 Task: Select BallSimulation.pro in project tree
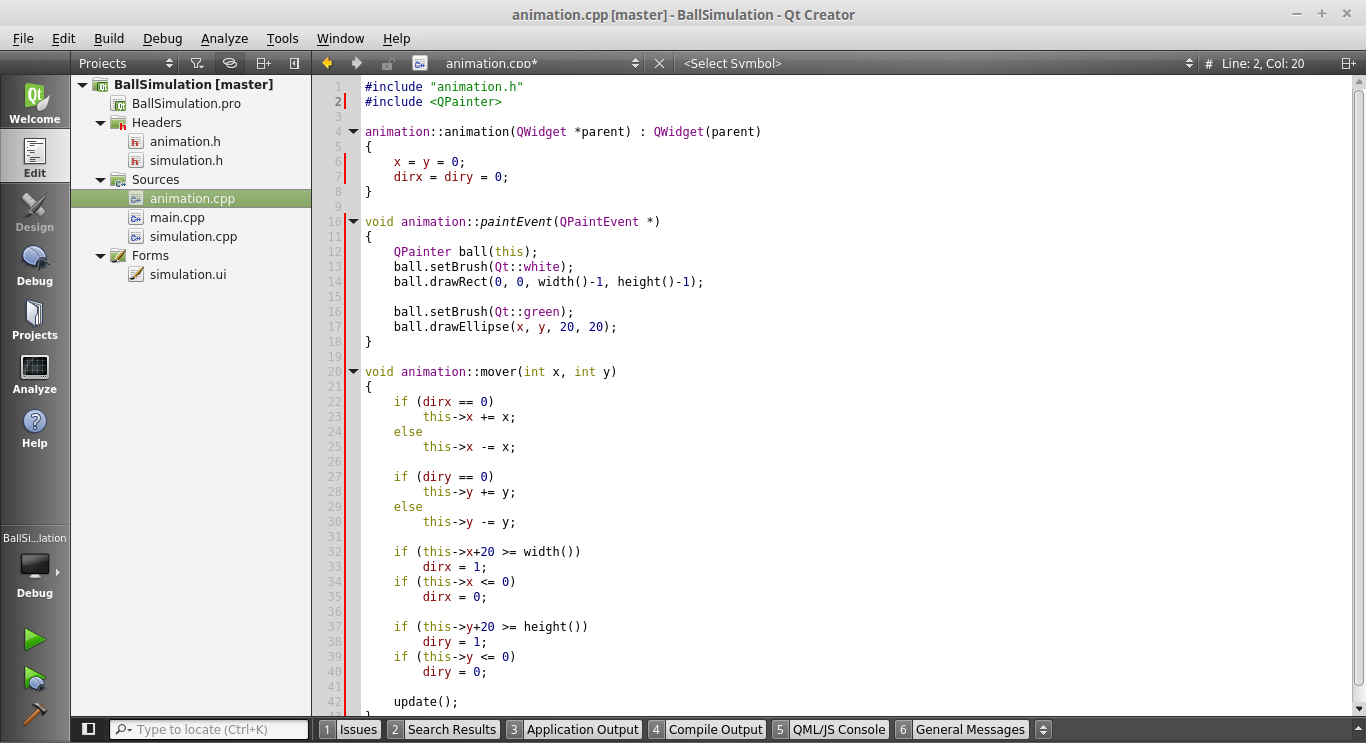coord(186,104)
